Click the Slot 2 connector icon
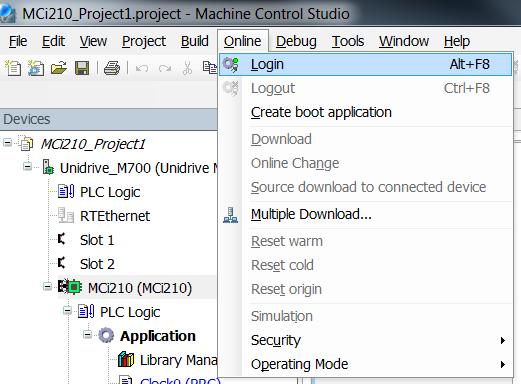Viewport: 521px width, 384px height. [62, 263]
